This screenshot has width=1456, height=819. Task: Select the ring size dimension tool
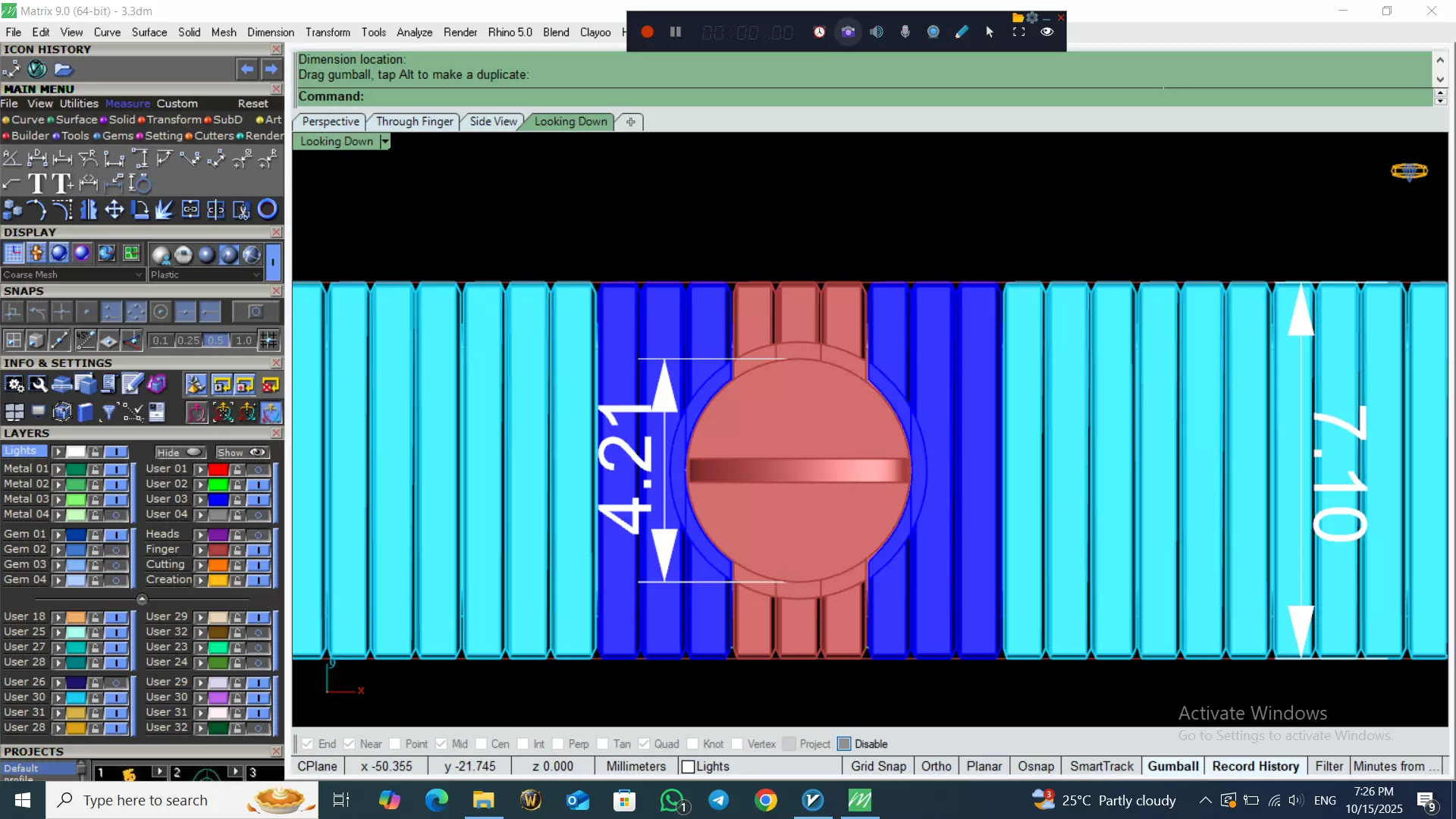140,184
